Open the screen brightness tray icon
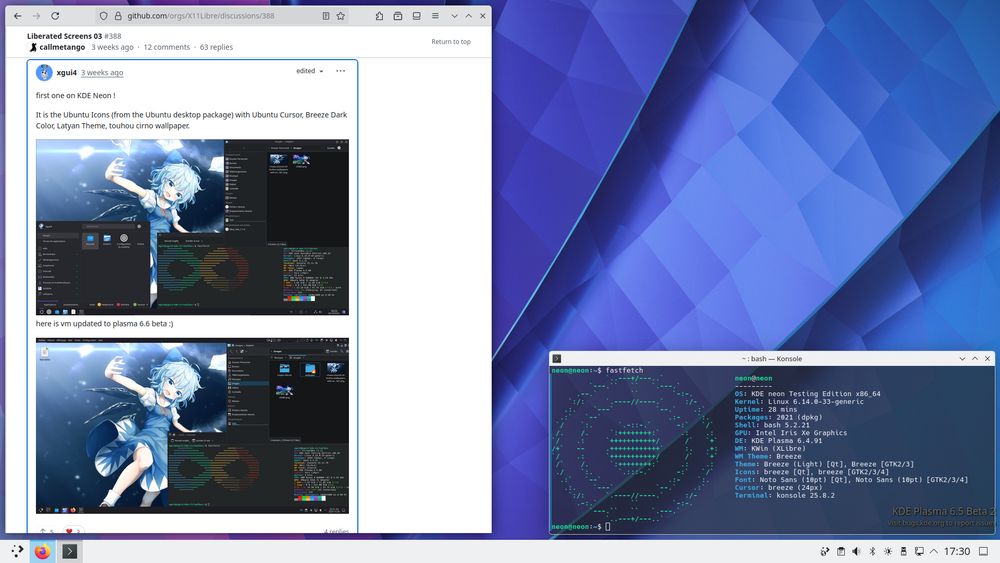 point(888,551)
